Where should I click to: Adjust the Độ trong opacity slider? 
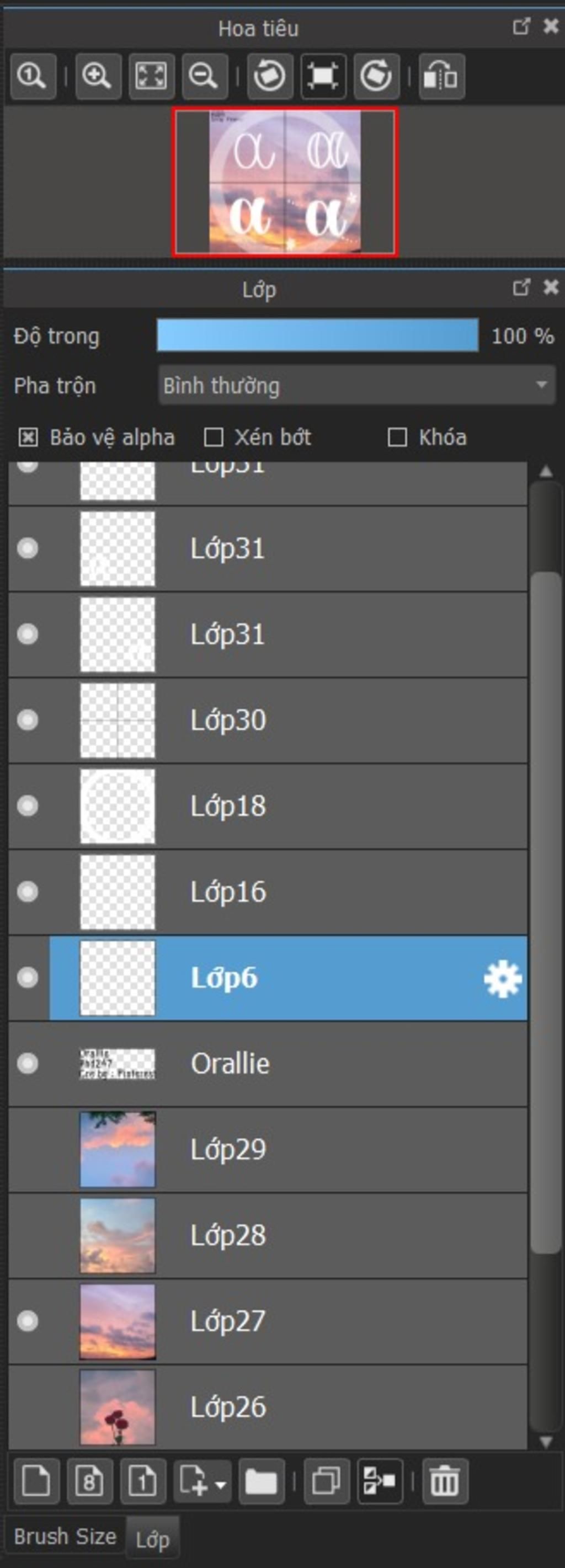pos(318,335)
